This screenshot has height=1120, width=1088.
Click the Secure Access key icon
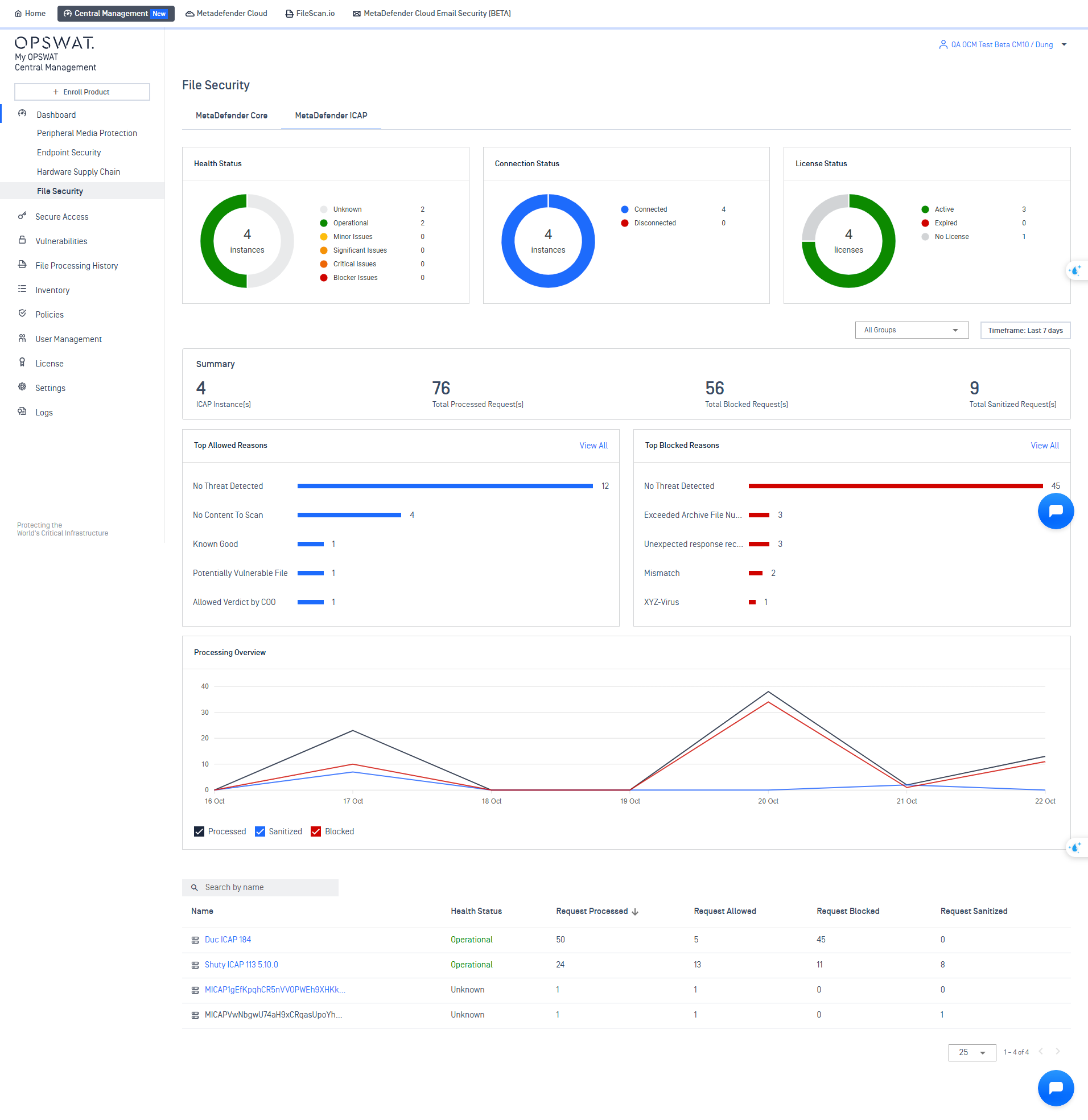(x=22, y=216)
